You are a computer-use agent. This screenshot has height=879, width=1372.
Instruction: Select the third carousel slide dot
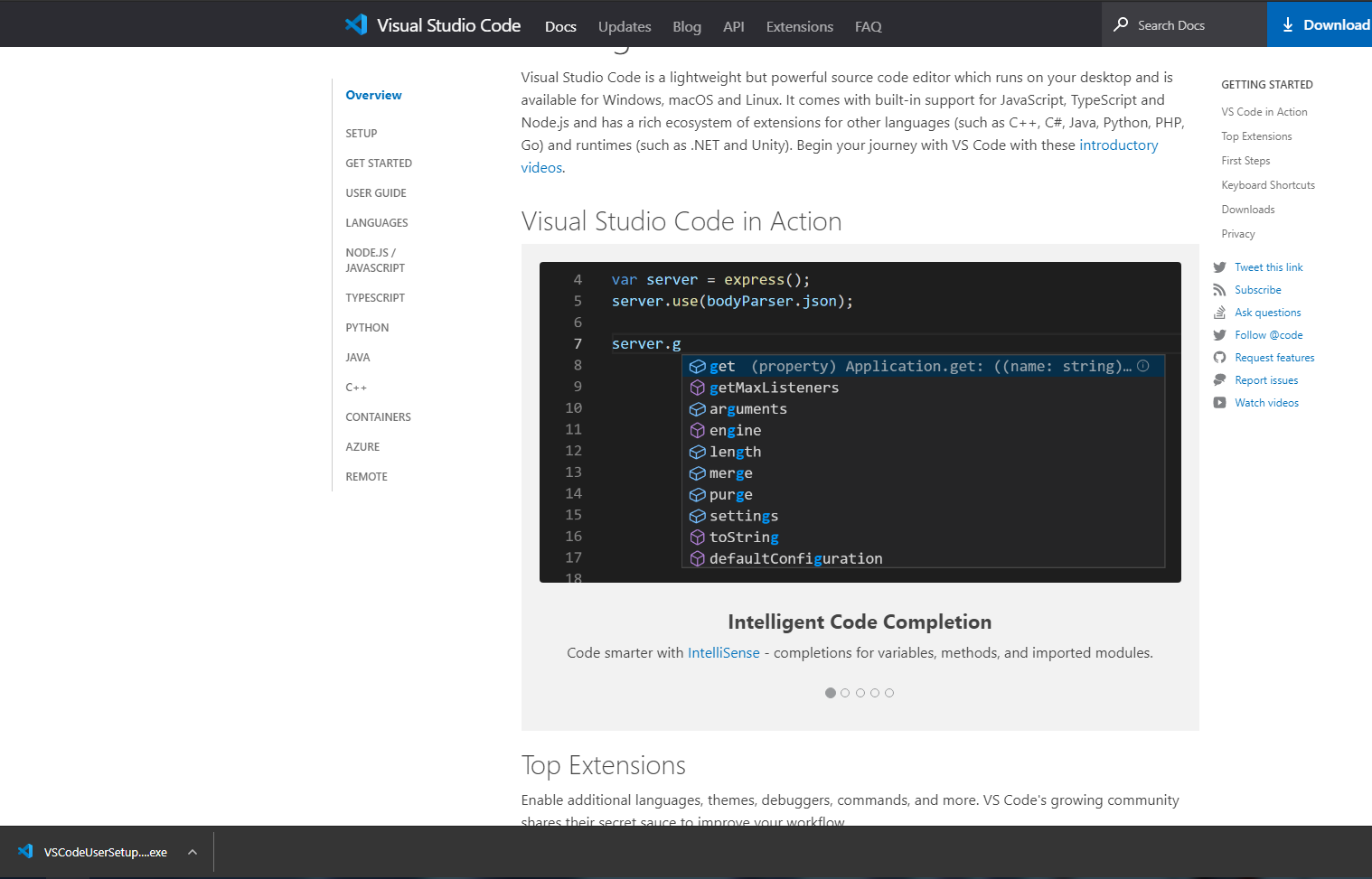[x=860, y=693]
